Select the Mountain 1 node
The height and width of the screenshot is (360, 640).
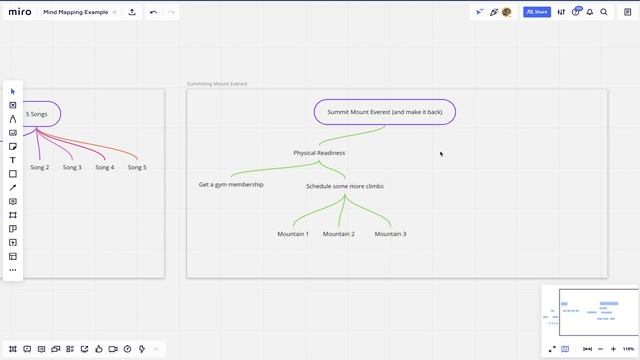point(293,234)
